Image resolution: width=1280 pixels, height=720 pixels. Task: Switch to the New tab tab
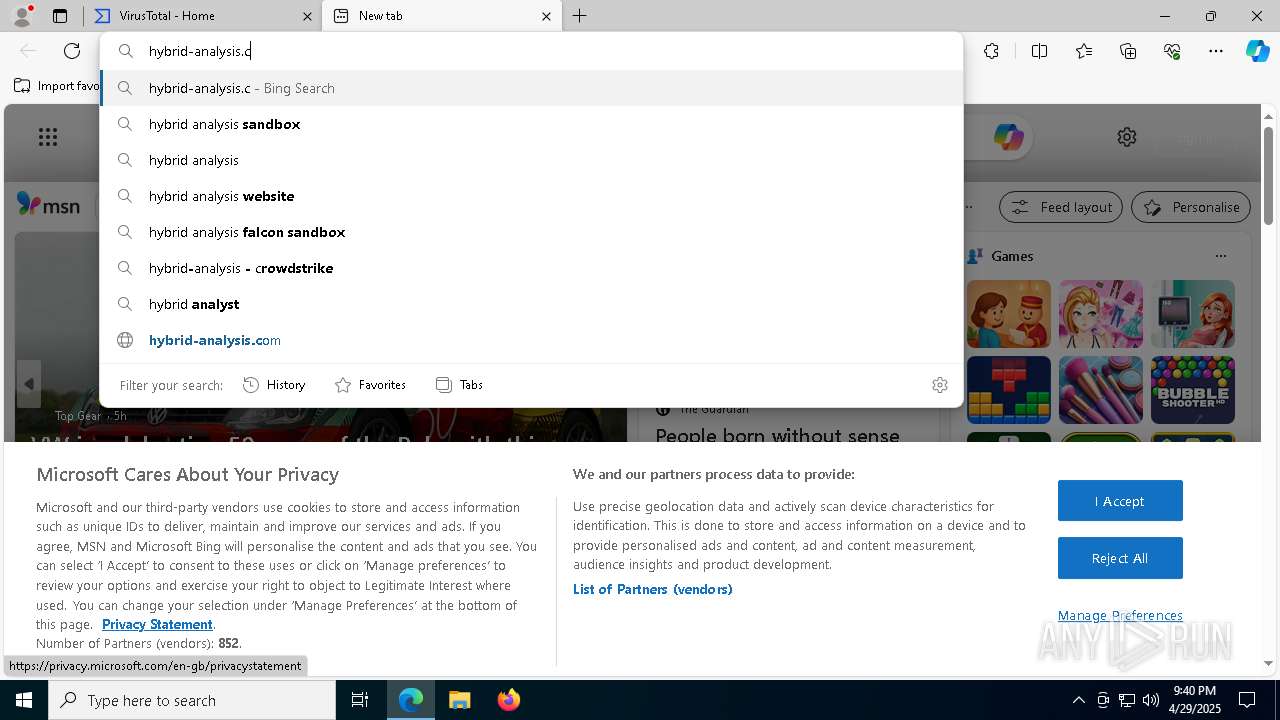pyautogui.click(x=440, y=16)
